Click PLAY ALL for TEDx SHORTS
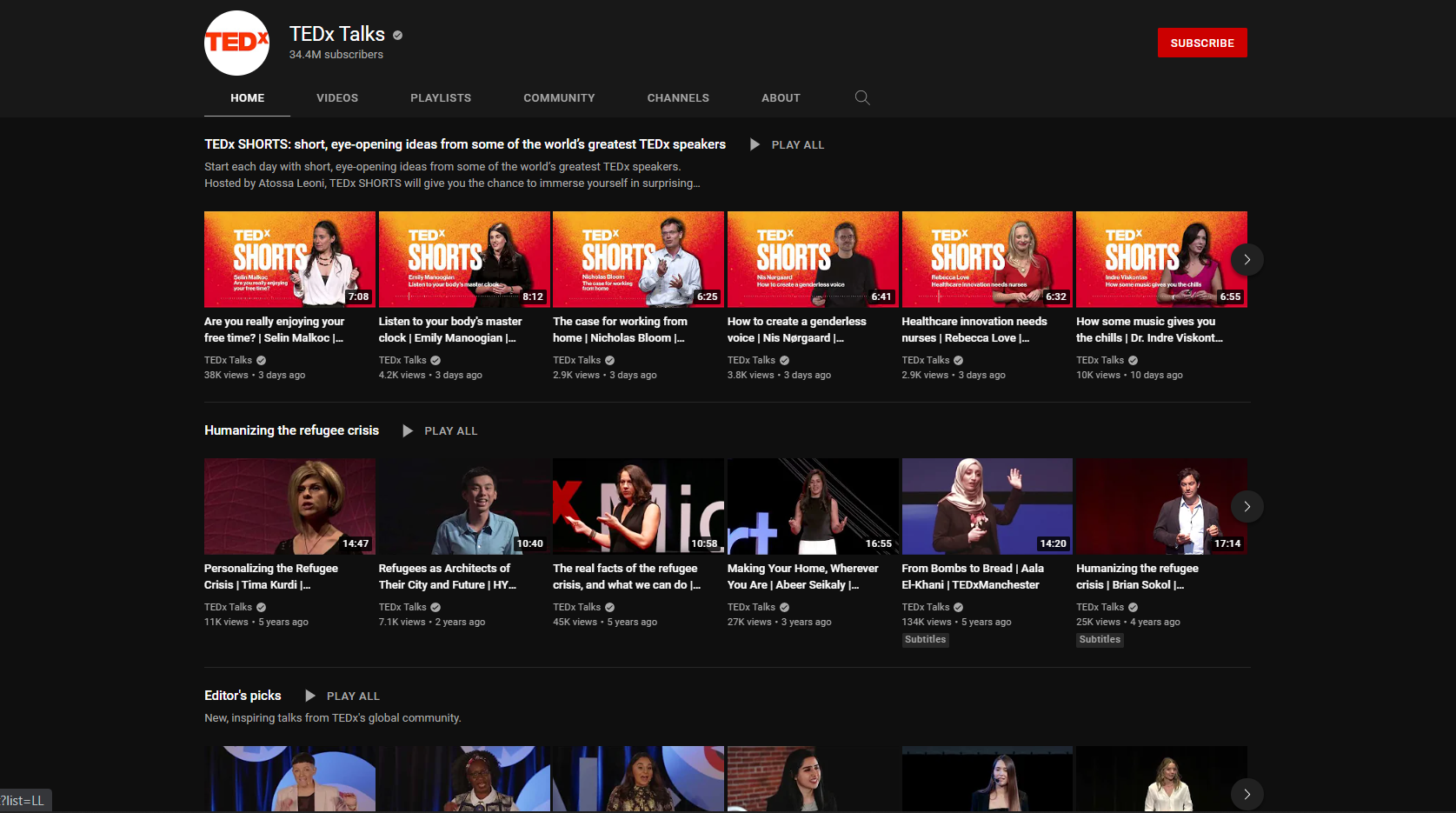 click(x=797, y=144)
